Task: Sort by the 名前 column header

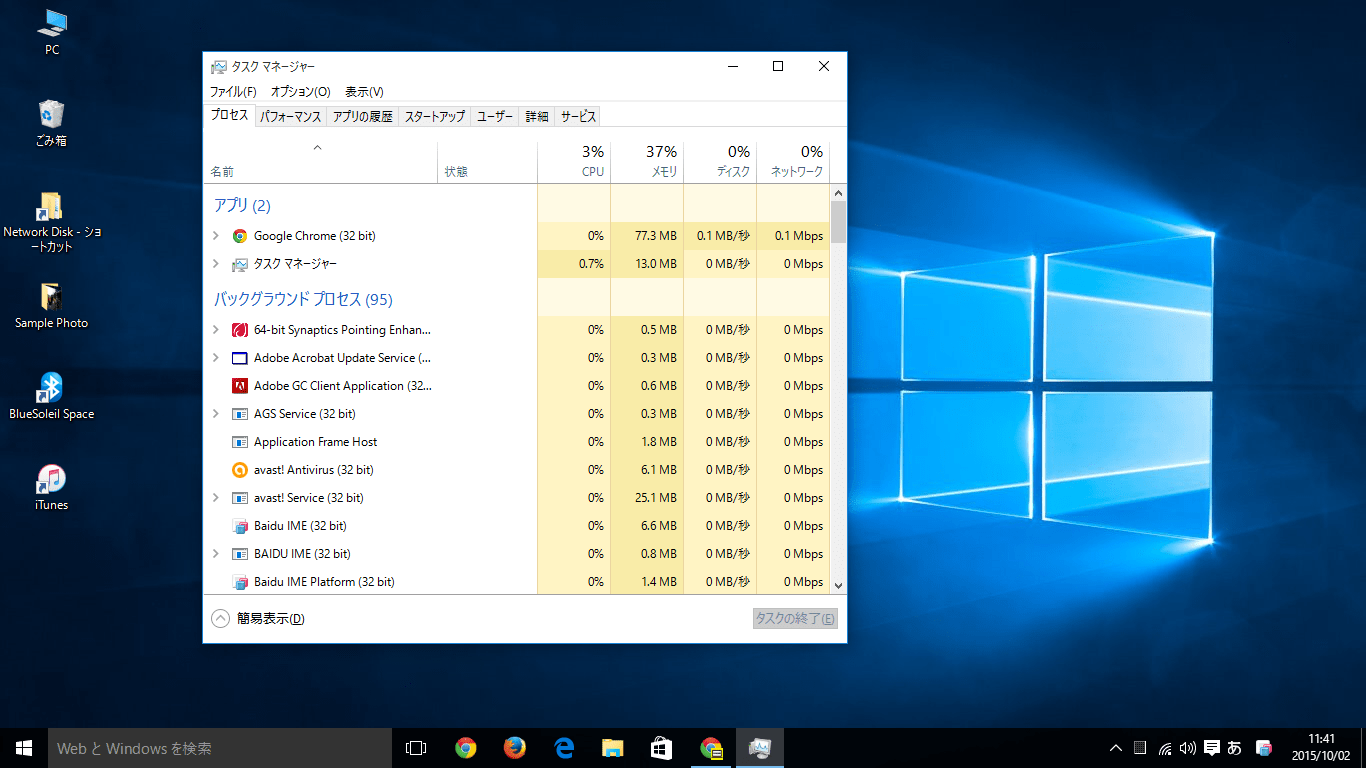Action: pyautogui.click(x=320, y=162)
